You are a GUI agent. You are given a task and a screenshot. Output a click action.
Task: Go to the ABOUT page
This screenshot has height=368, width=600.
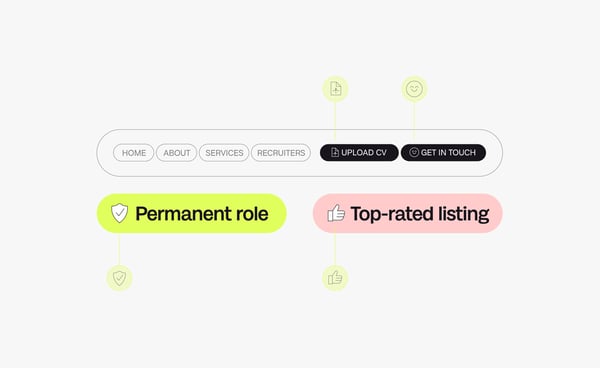click(176, 153)
